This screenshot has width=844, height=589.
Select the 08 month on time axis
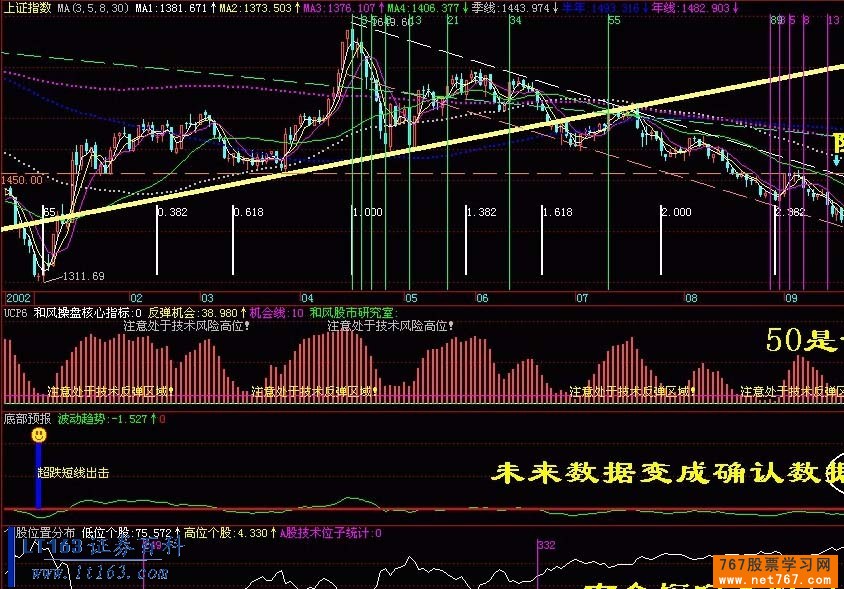pos(690,298)
